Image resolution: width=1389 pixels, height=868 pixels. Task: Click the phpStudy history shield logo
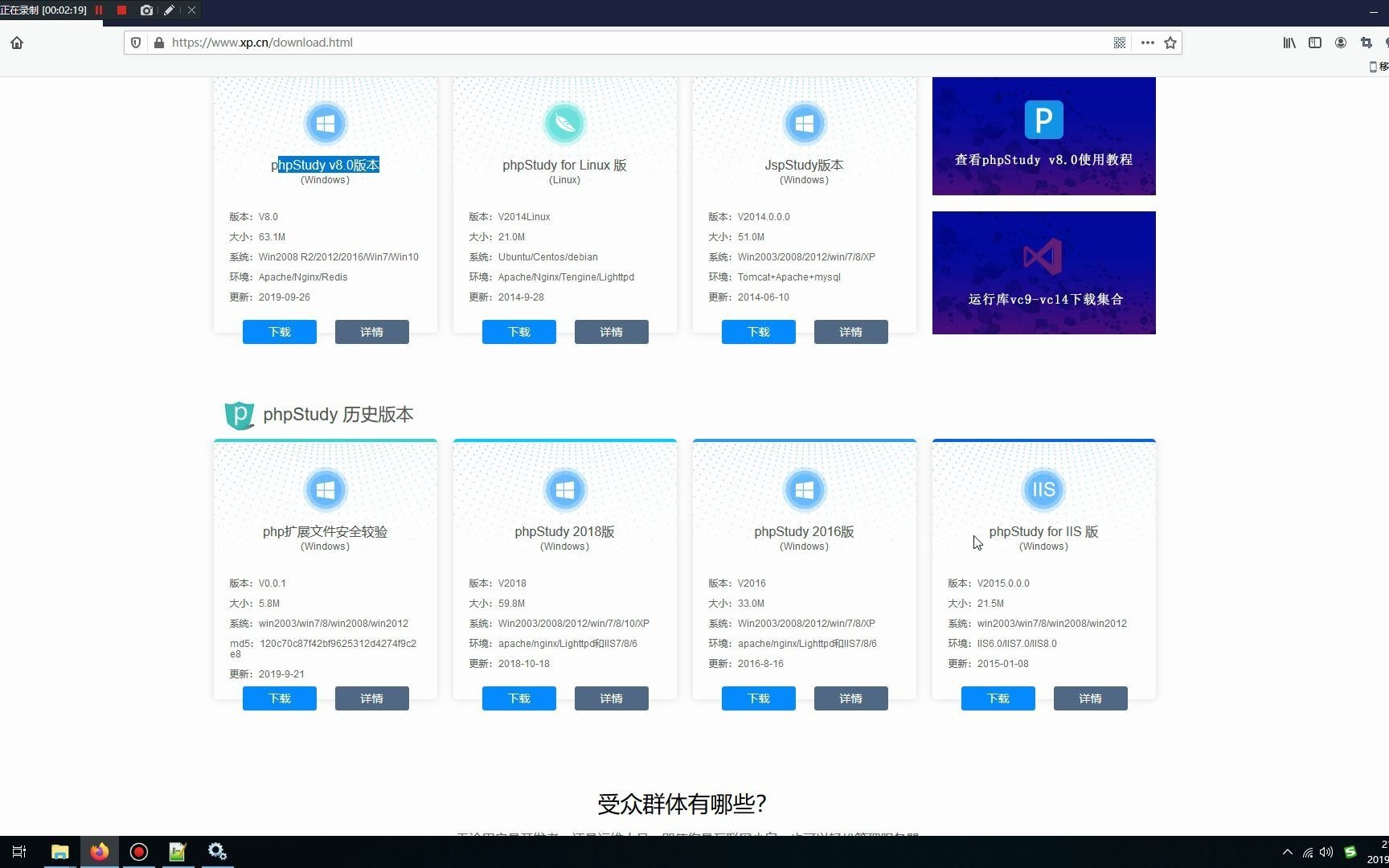[x=240, y=415]
